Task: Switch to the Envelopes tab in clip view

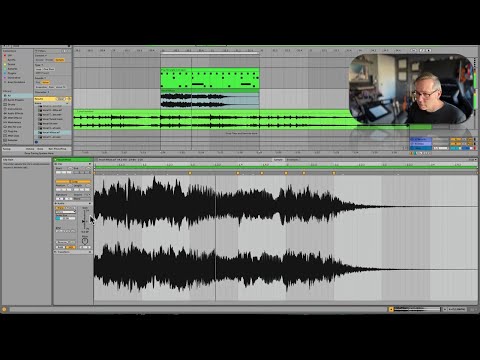Action: 293,160
